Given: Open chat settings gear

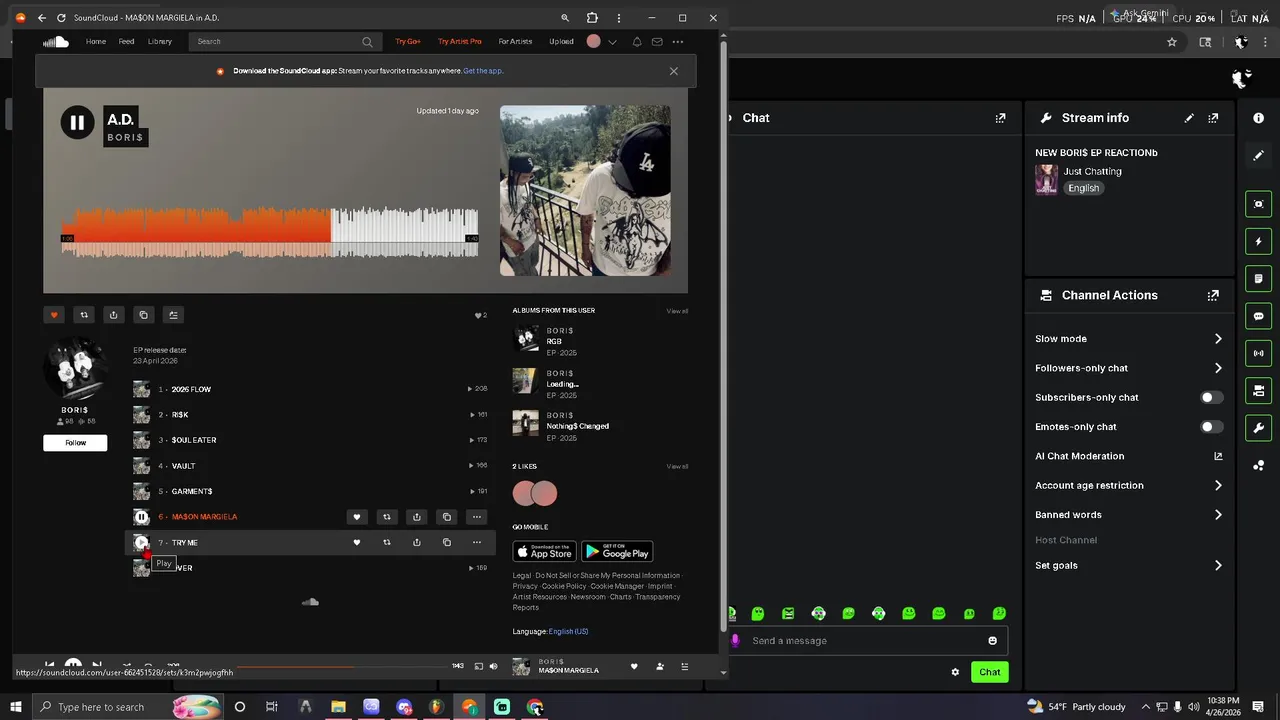Looking at the screenshot, I should [x=955, y=672].
